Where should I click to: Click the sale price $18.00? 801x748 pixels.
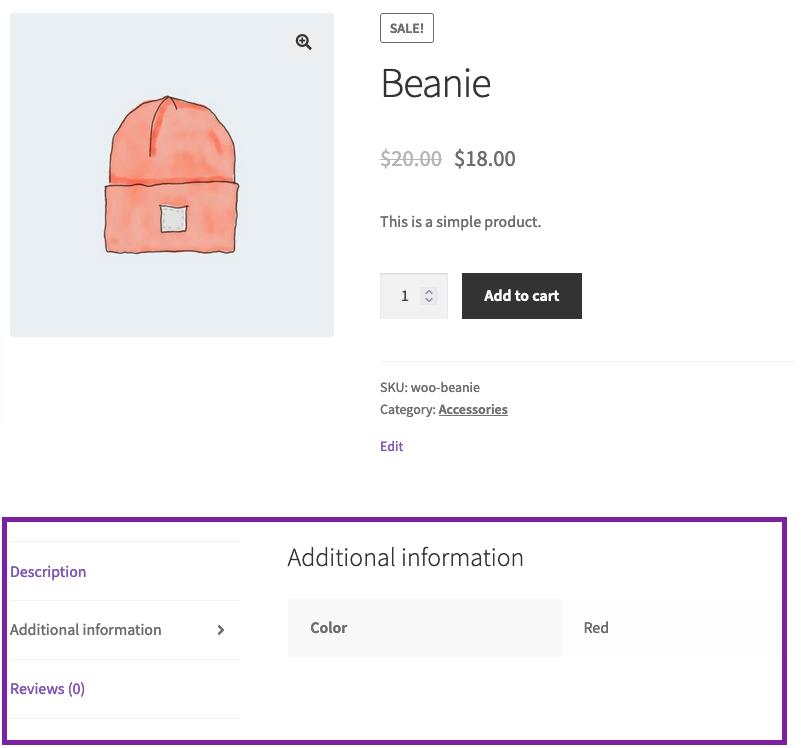point(484,158)
